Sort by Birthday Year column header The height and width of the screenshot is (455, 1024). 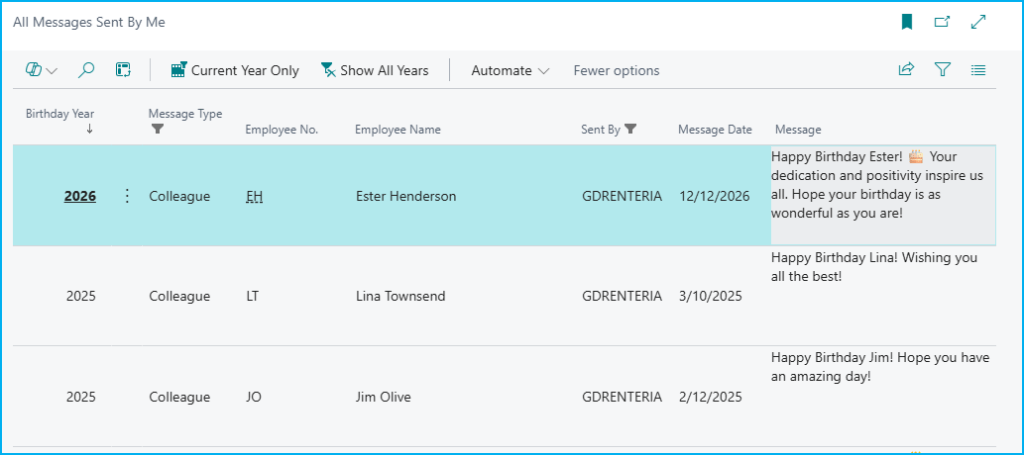60,114
